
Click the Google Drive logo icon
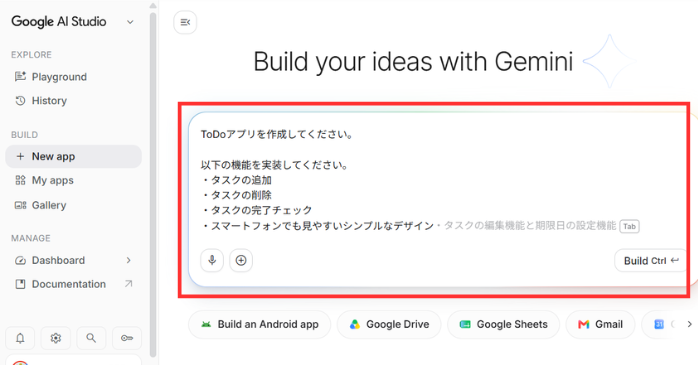click(355, 324)
